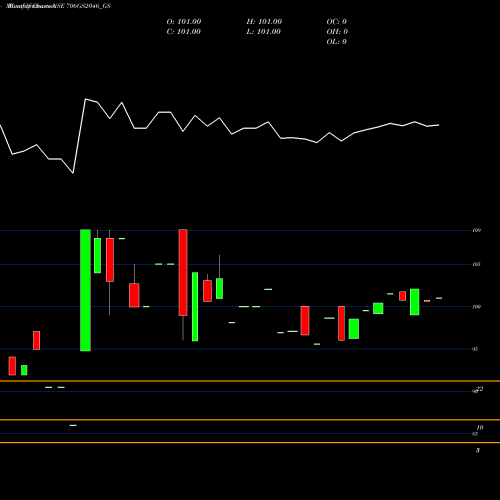The height and width of the screenshot is (500, 500).
Task: Click the 'OH: 0' indicator text
Action: click(x=337, y=32)
